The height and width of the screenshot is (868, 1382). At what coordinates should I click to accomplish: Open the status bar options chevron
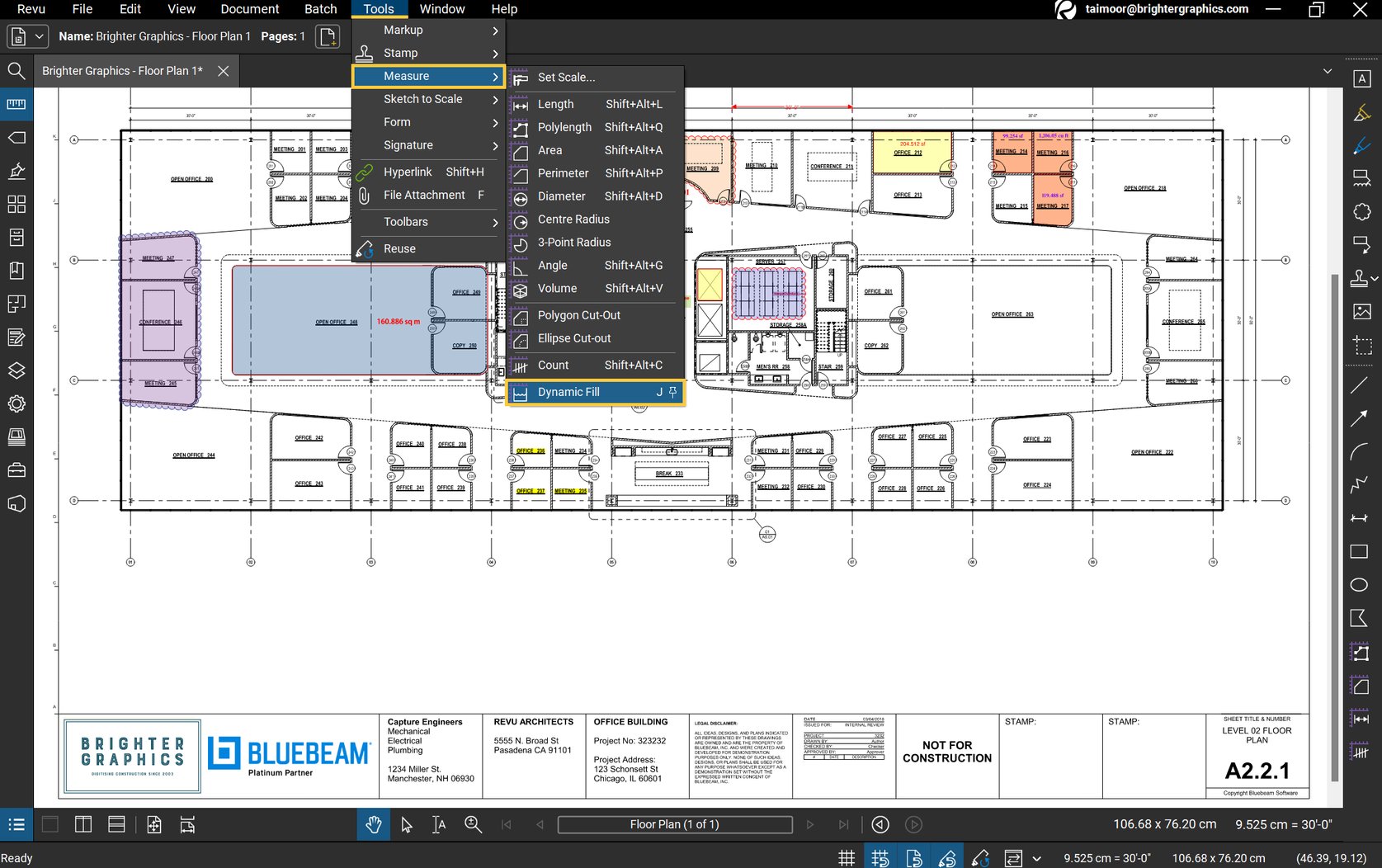(1038, 857)
